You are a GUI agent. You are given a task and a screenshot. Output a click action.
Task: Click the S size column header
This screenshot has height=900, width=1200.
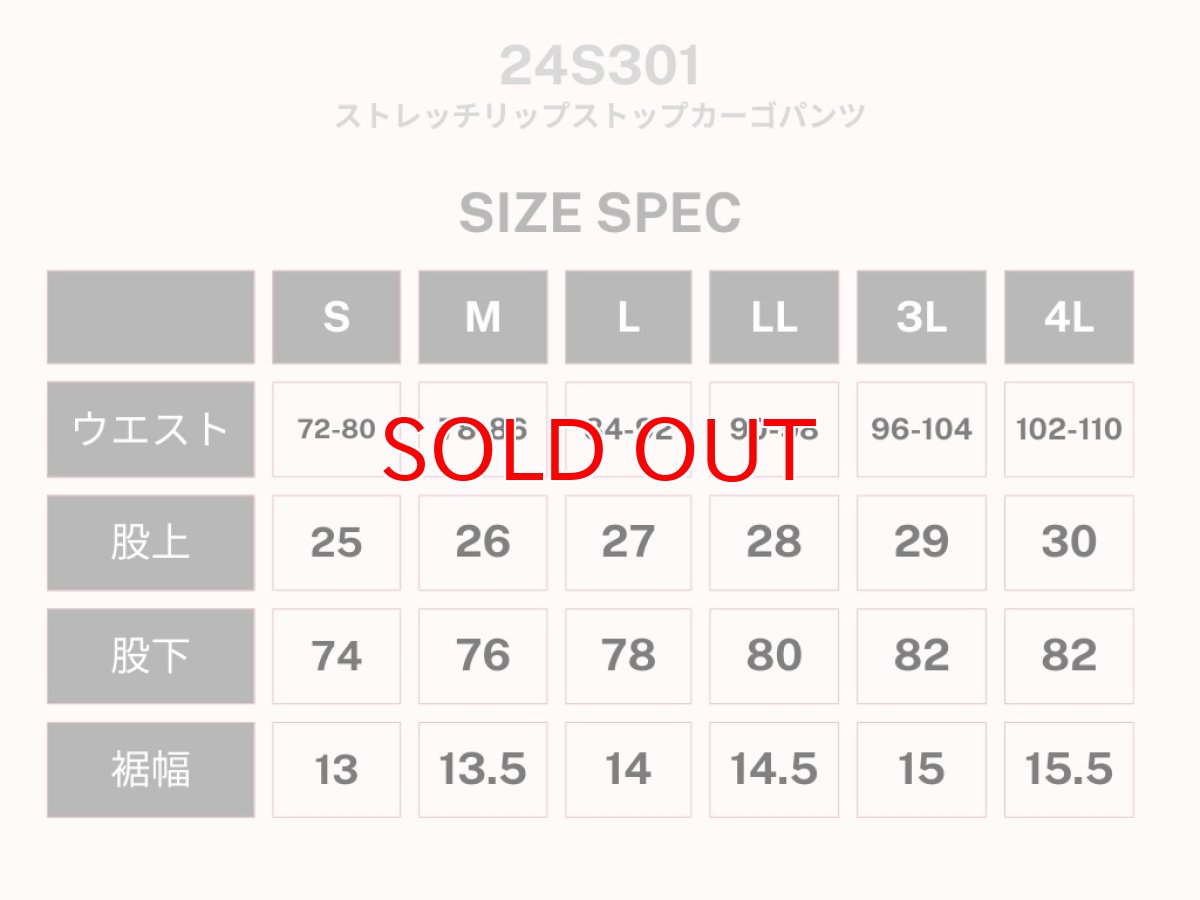point(336,317)
